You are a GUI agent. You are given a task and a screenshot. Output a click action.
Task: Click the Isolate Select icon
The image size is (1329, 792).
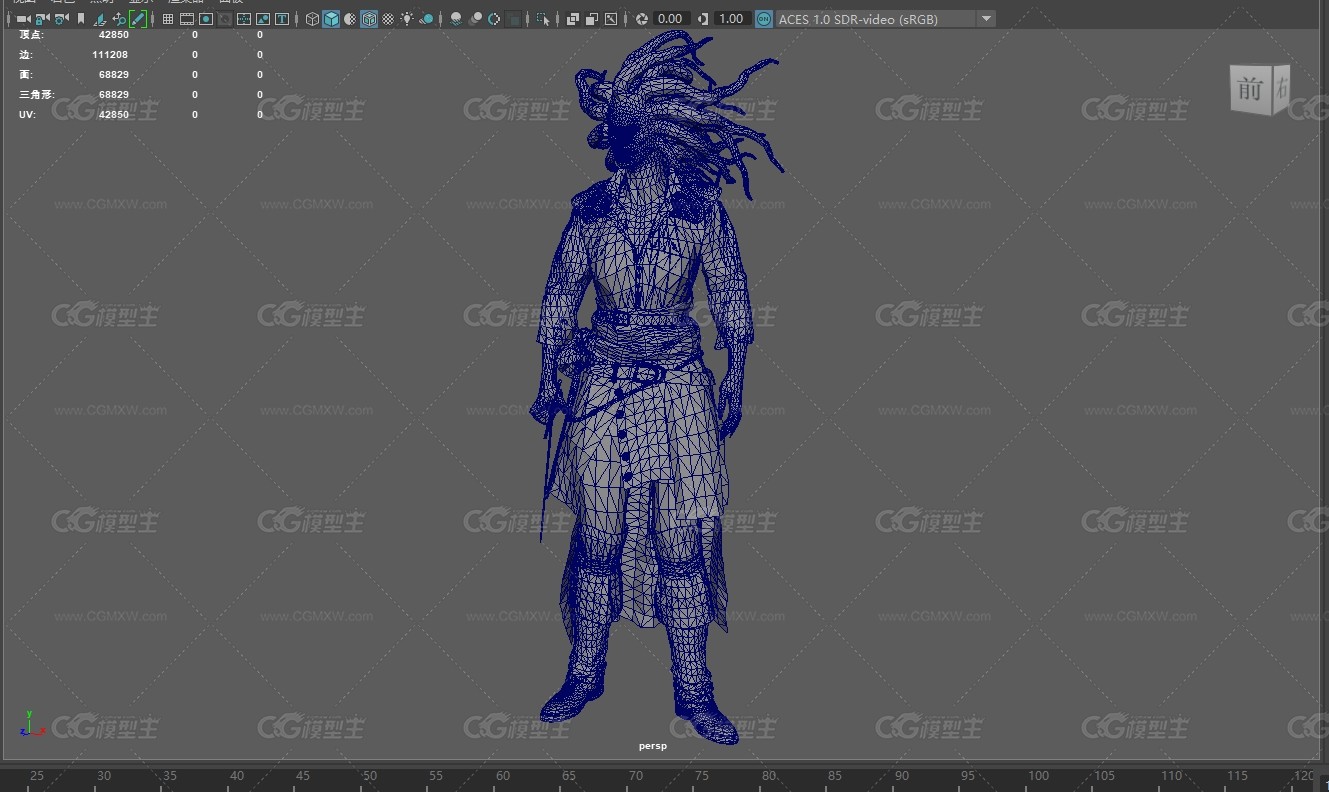pos(543,19)
